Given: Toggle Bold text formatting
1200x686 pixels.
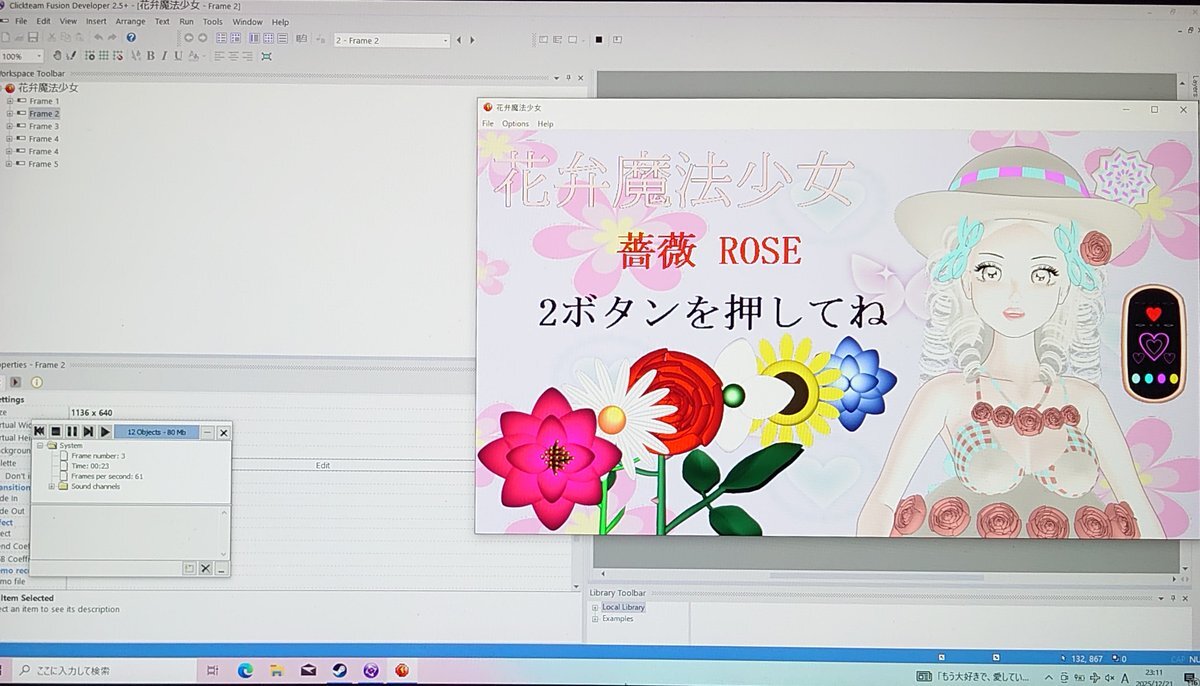Looking at the screenshot, I should 150,56.
